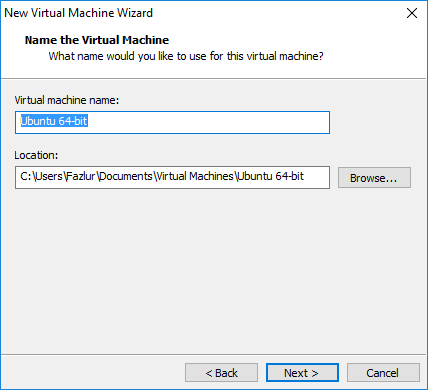Image resolution: width=428 pixels, height=390 pixels.
Task: Open the Browse... location picker
Action: tap(374, 178)
